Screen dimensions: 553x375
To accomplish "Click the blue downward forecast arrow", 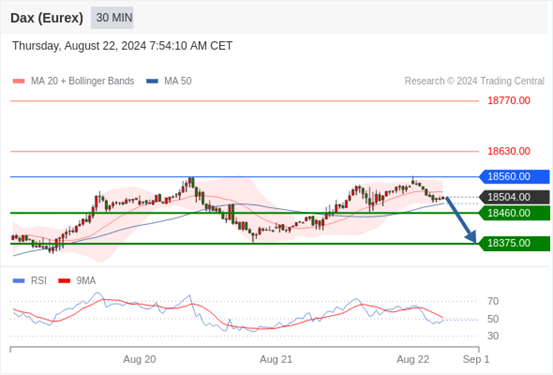I will click(461, 220).
